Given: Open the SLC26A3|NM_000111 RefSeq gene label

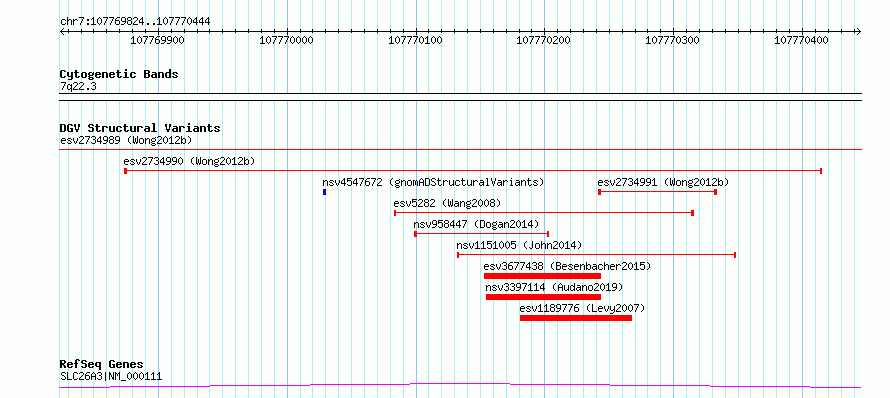Looking at the screenshot, I should point(111,376).
